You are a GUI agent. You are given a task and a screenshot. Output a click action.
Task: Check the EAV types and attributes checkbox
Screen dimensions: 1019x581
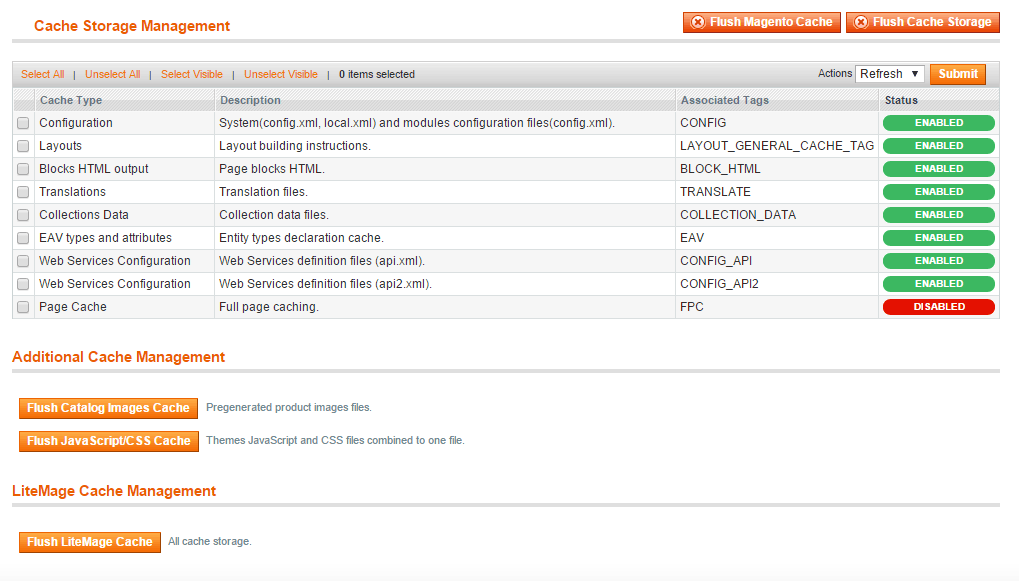(23, 238)
